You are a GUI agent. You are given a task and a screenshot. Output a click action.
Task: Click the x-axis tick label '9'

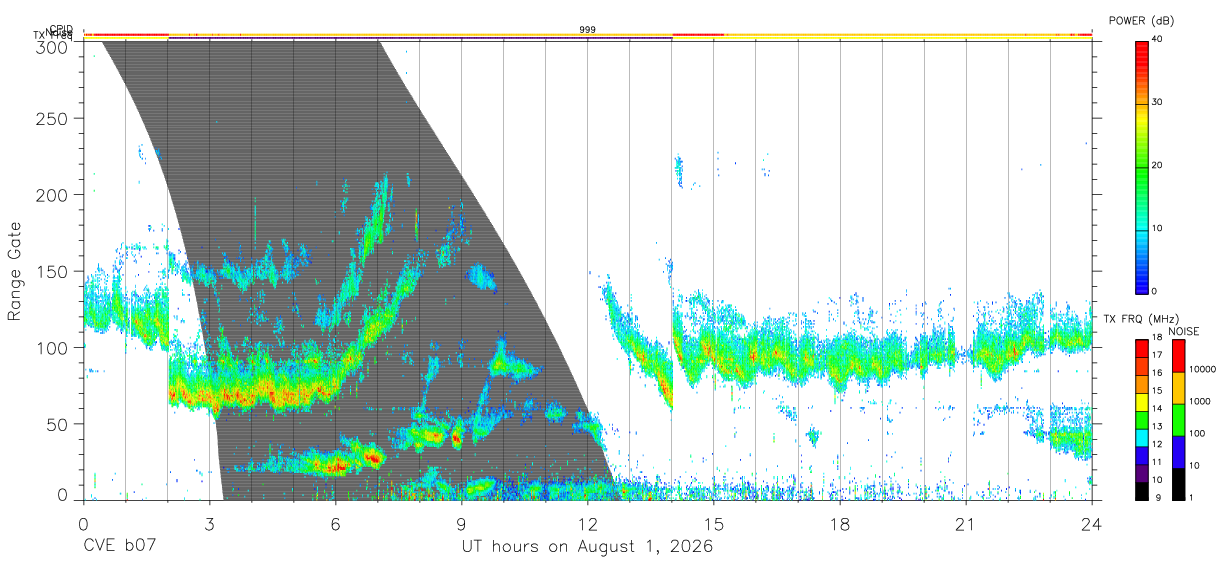coord(461,524)
